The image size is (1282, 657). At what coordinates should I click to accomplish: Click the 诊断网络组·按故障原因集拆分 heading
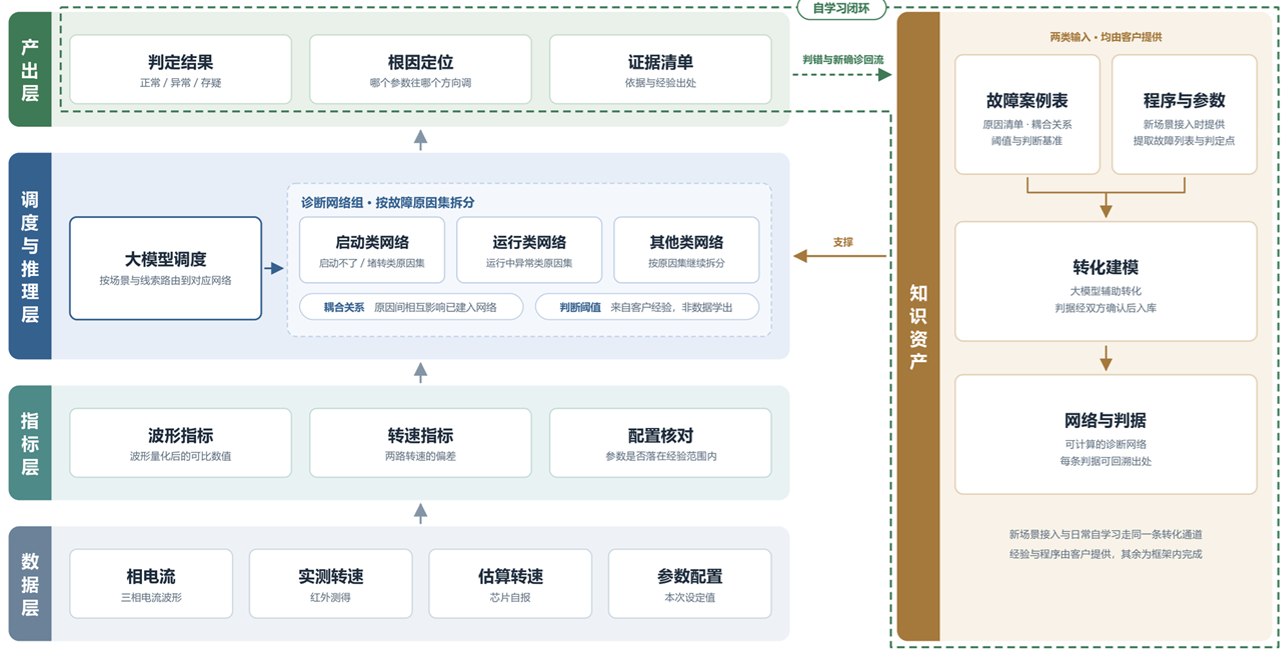tap(388, 202)
